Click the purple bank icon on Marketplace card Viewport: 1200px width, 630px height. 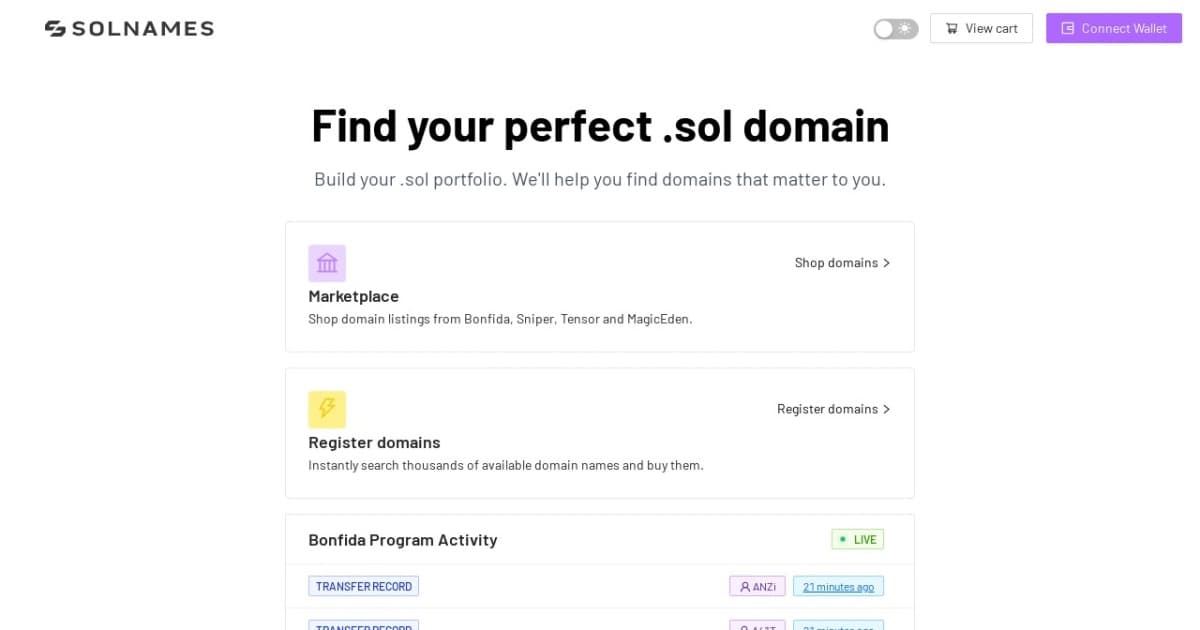pos(327,262)
